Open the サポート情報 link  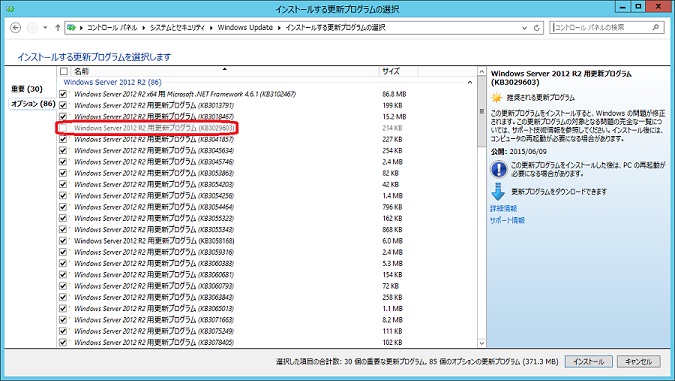pyautogui.click(x=507, y=220)
